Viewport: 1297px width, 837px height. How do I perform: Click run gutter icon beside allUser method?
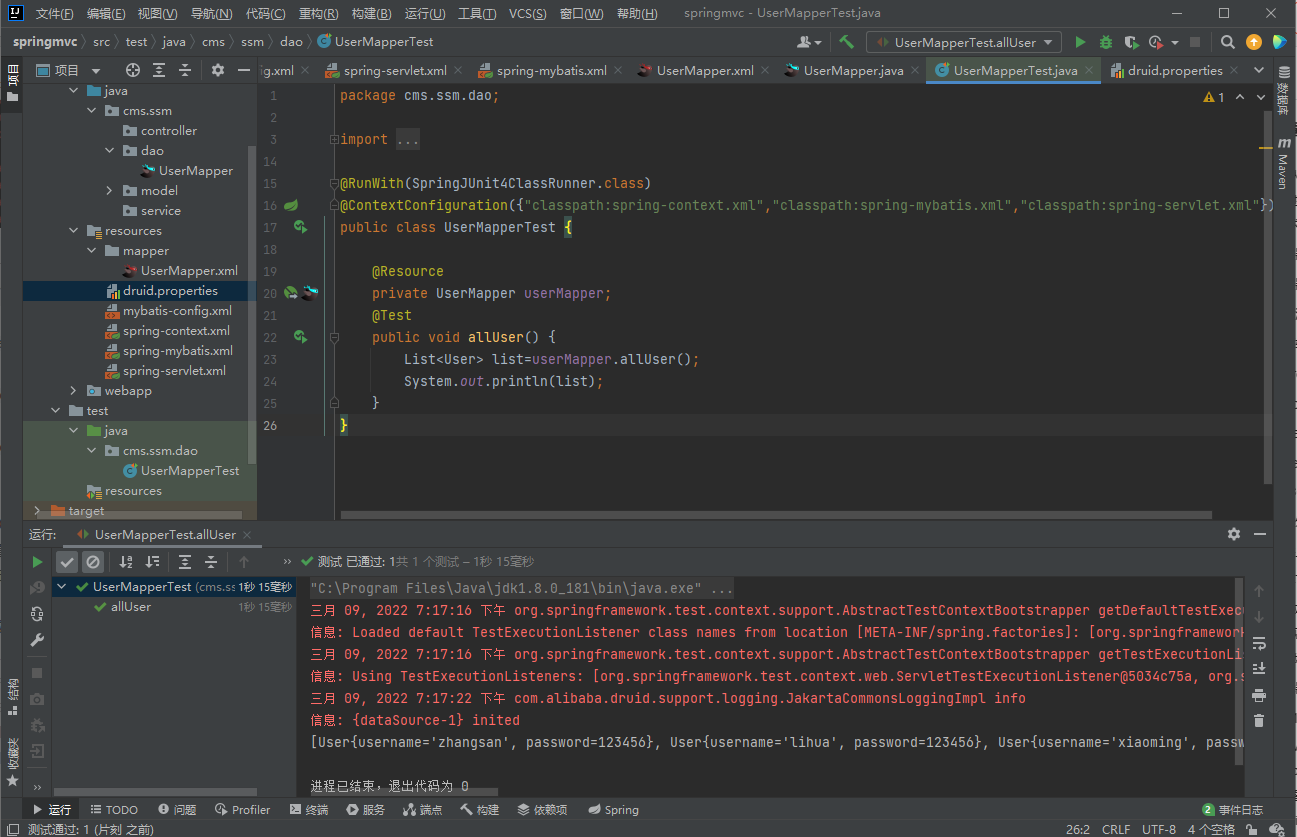pos(299,337)
